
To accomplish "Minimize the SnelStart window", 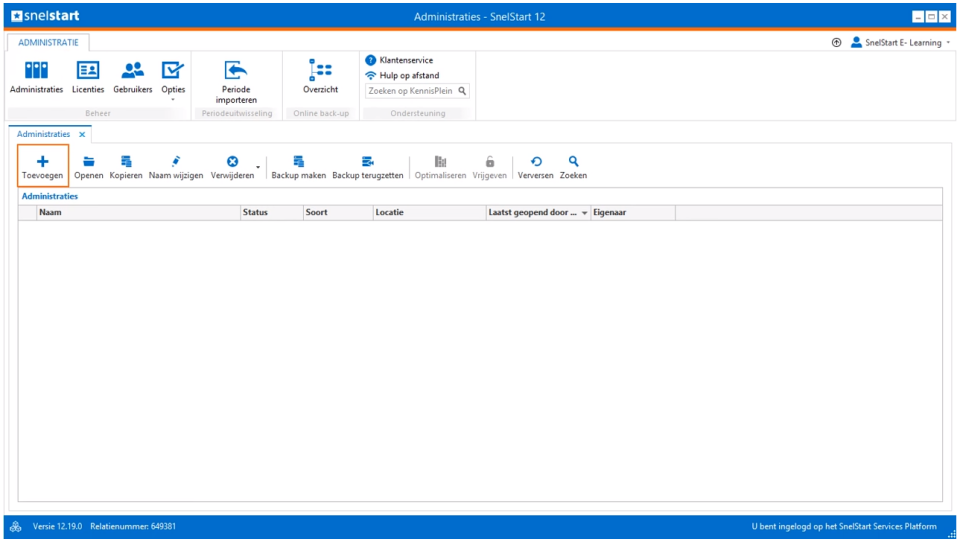I will click(917, 17).
